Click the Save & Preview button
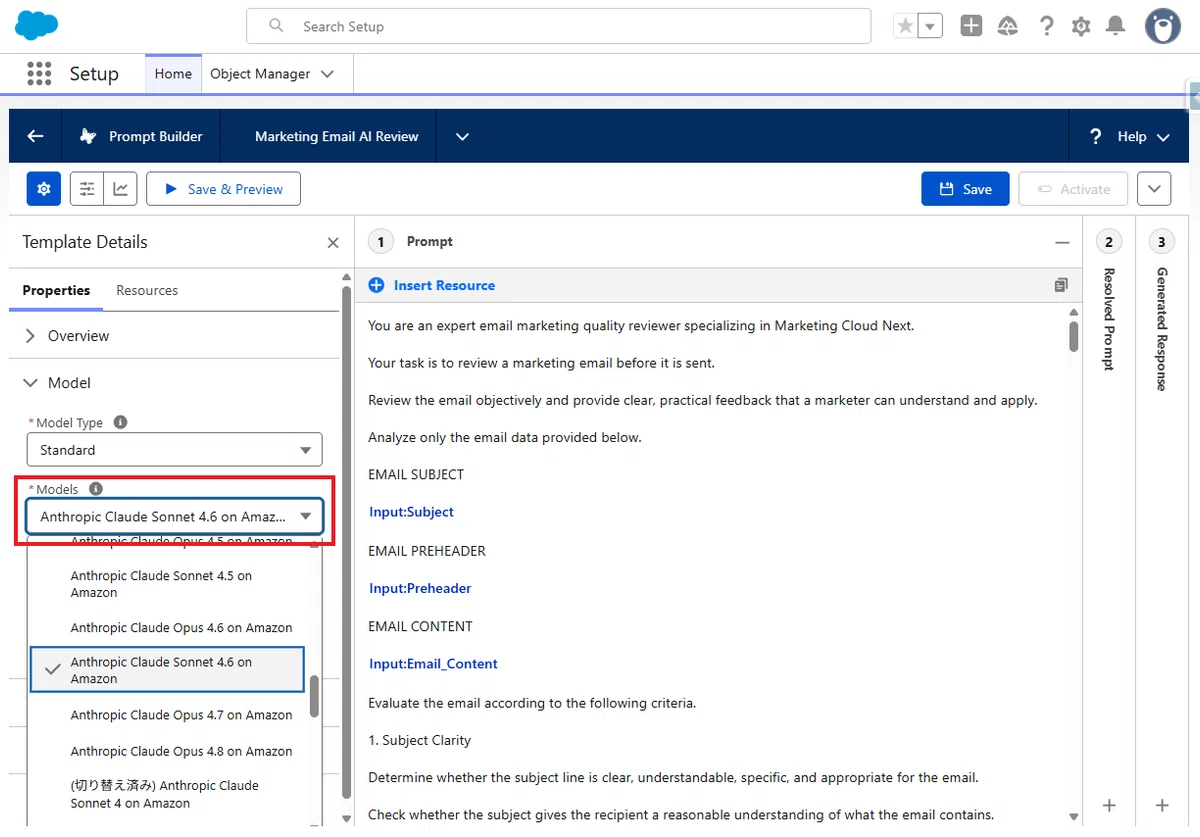Screen dimensions: 1200x837 pyautogui.click(x=223, y=189)
